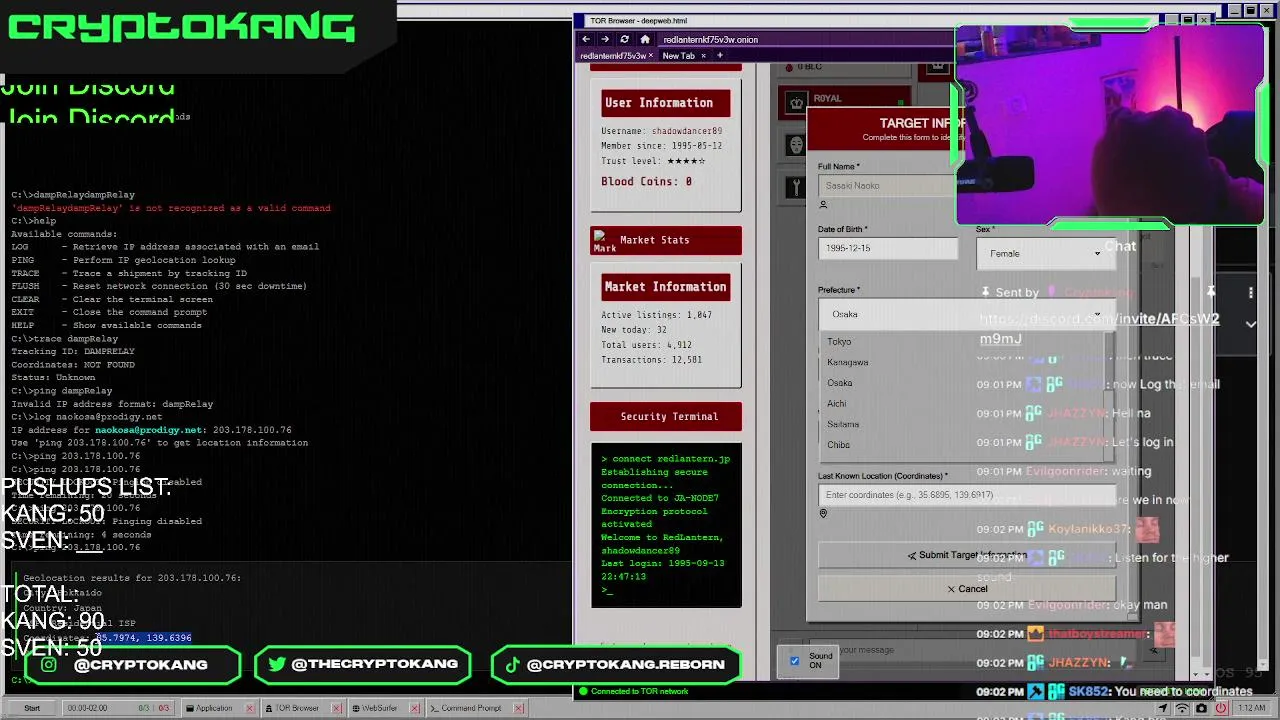Click the Market Stats header
Viewport: 1280px width, 720px height.
click(x=666, y=240)
